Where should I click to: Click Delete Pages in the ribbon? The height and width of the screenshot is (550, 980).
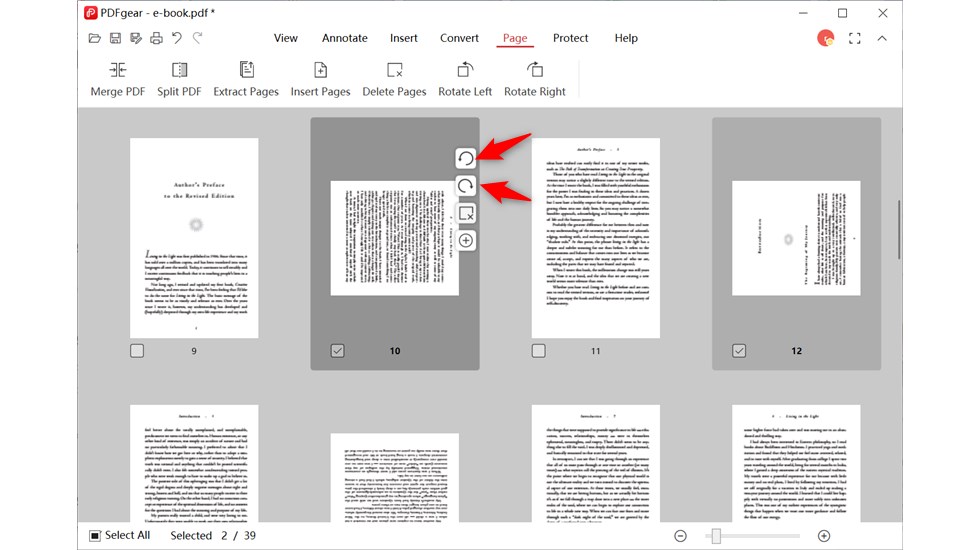[x=394, y=79]
